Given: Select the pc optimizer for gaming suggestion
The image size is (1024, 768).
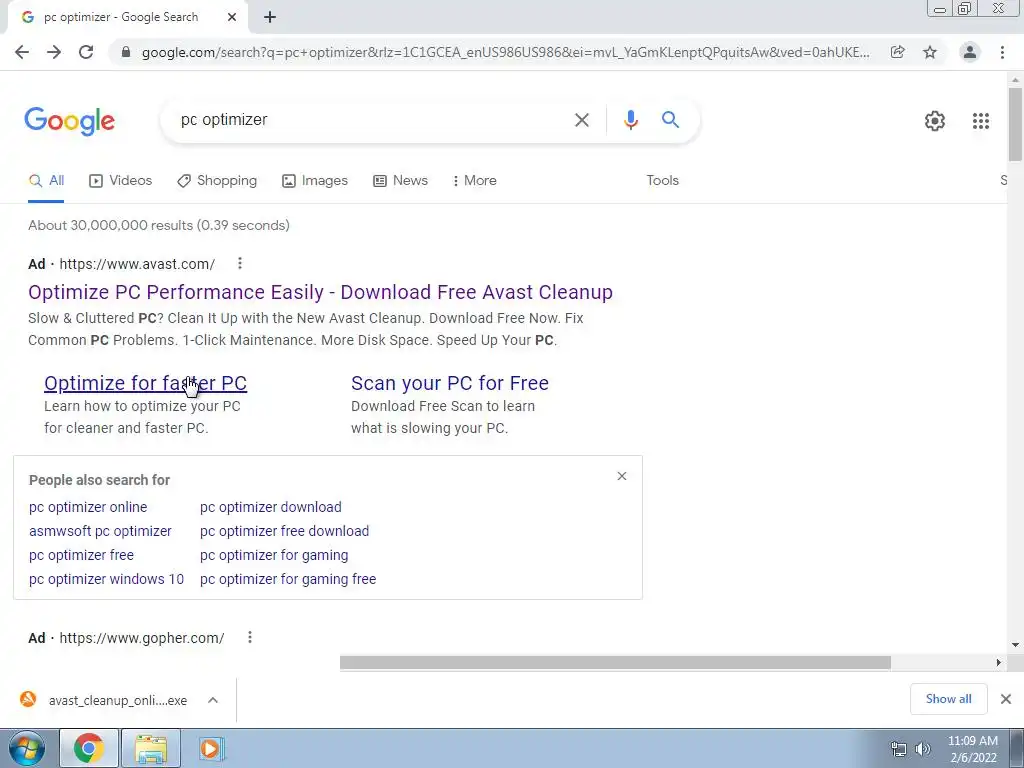Looking at the screenshot, I should (274, 556).
